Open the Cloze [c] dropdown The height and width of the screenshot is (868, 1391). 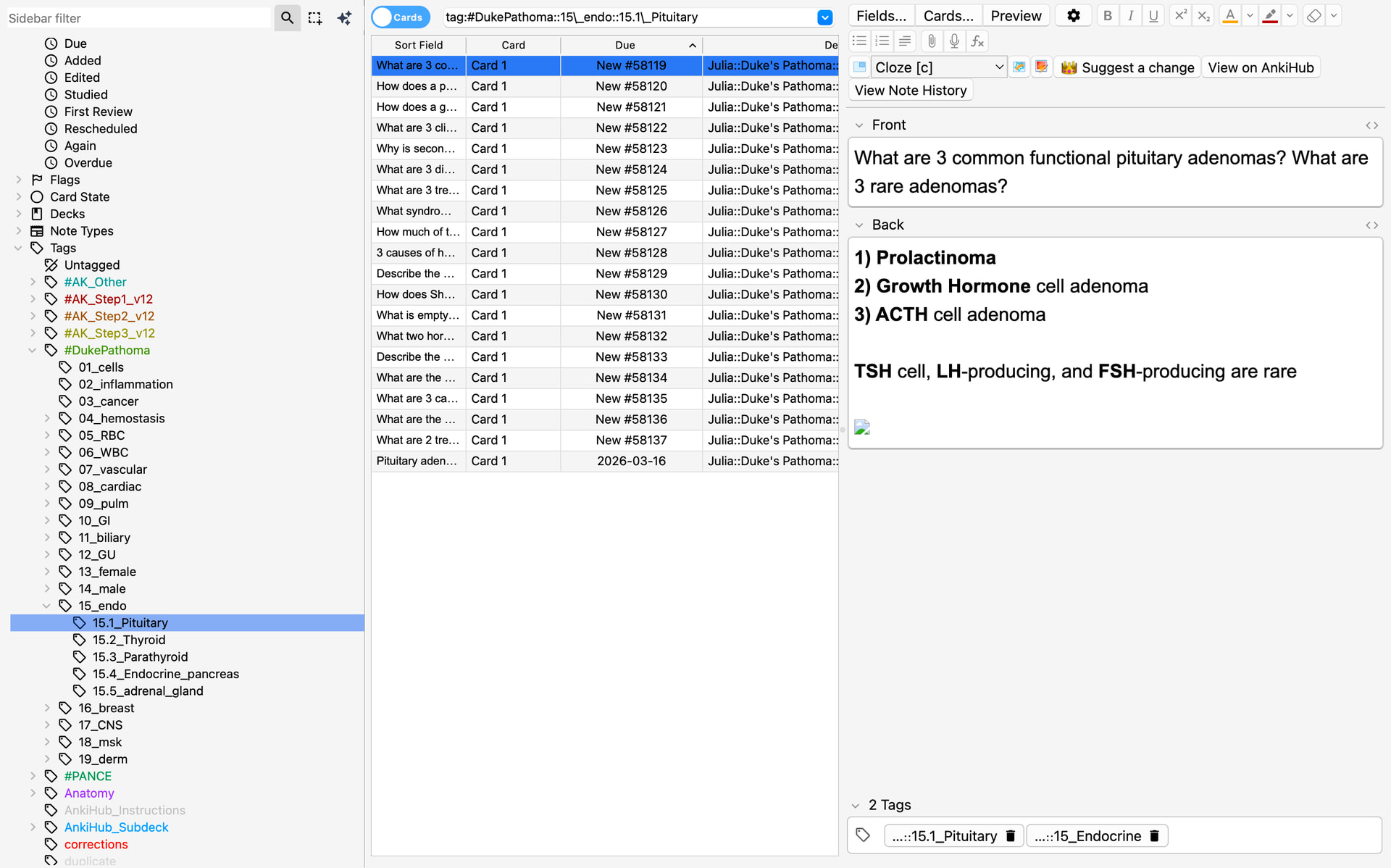(938, 67)
